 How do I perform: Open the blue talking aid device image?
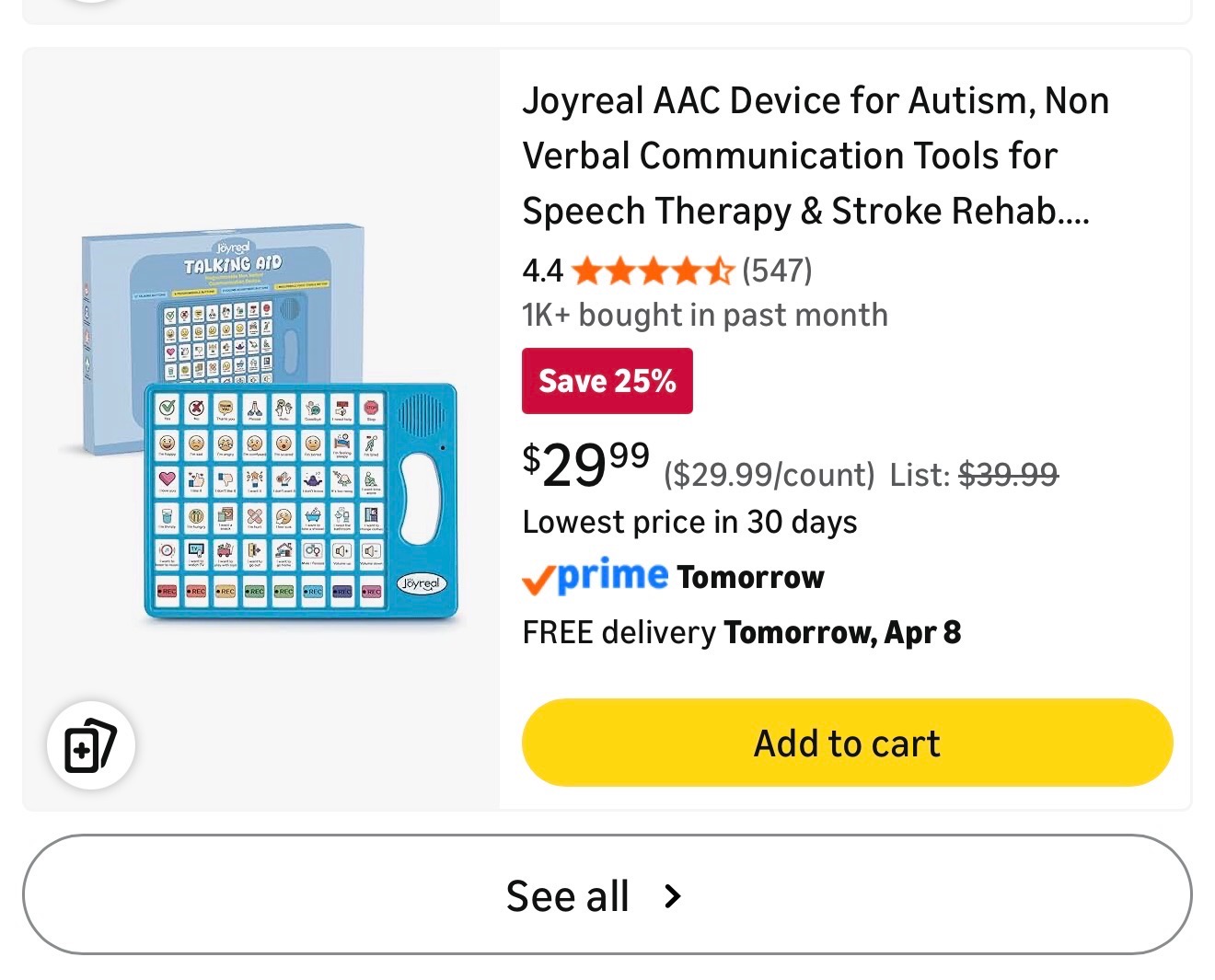(300, 502)
